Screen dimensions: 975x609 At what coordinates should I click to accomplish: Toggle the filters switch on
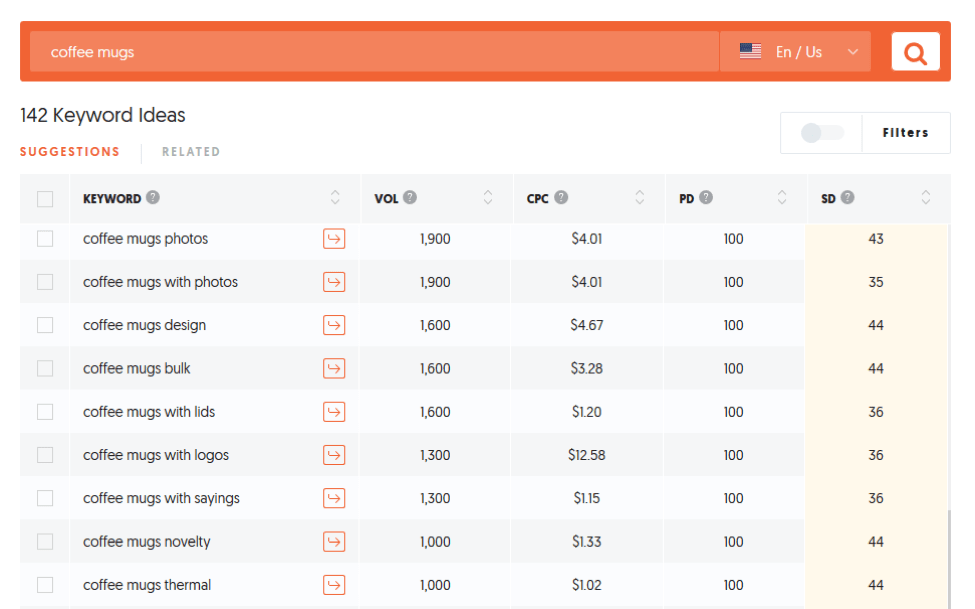(x=821, y=132)
